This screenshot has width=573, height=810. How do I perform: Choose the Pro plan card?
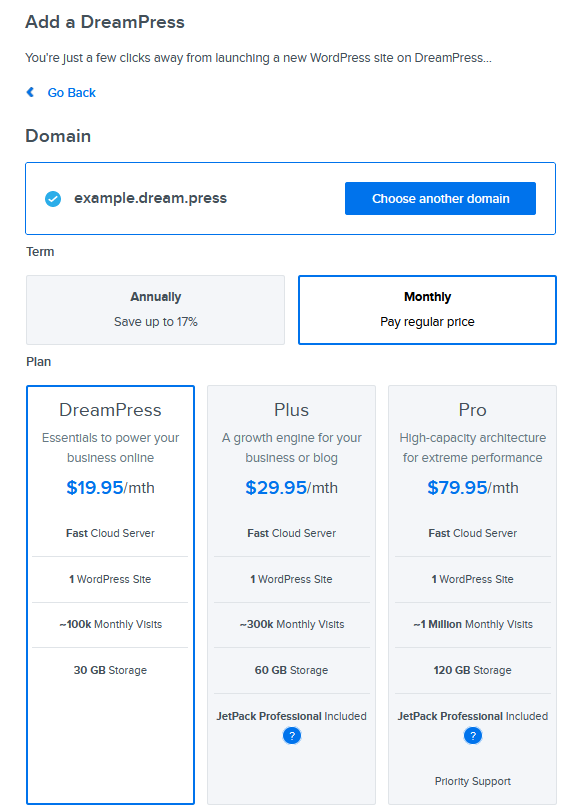[473, 595]
